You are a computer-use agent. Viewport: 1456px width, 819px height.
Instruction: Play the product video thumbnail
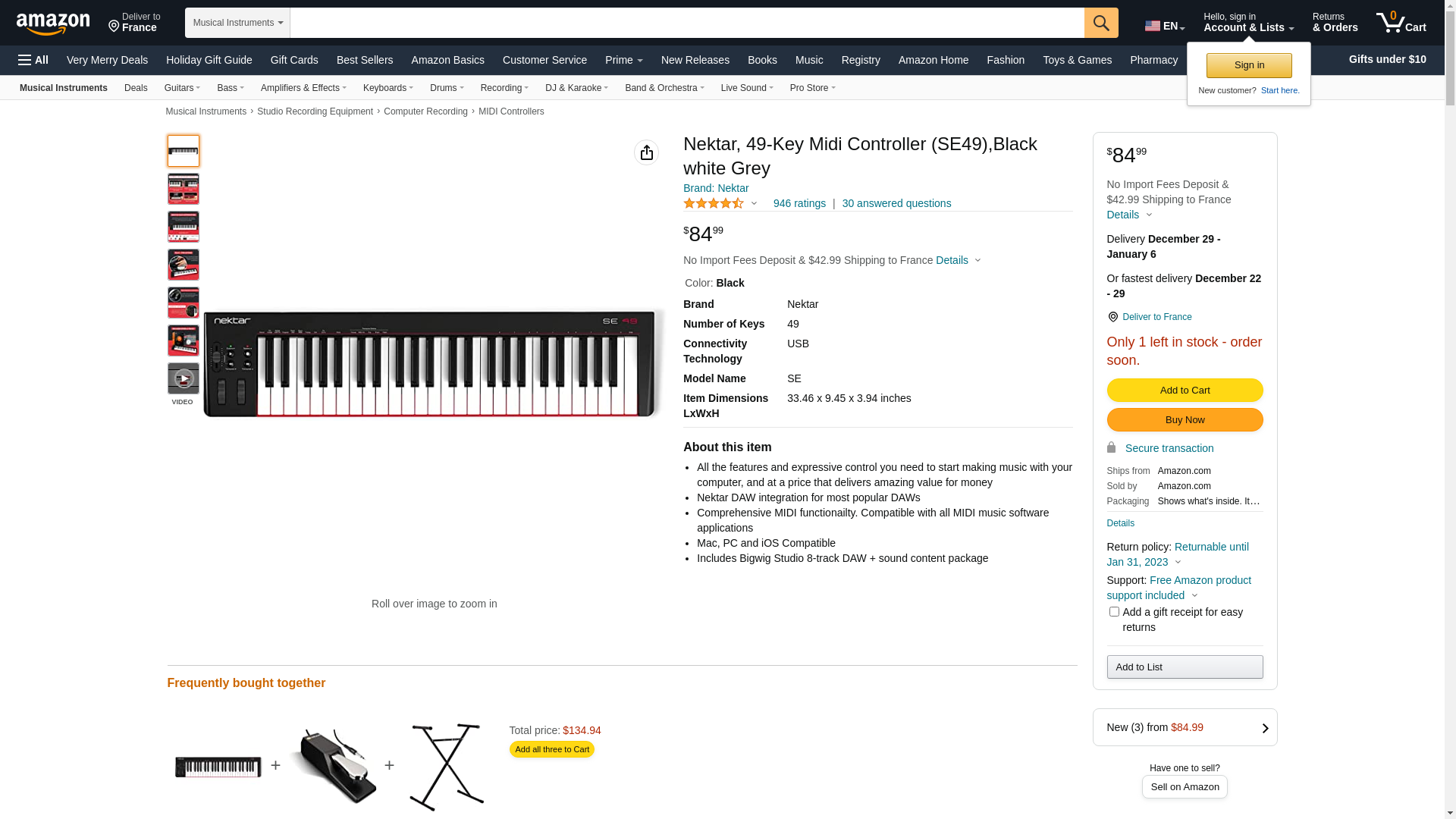point(184,378)
